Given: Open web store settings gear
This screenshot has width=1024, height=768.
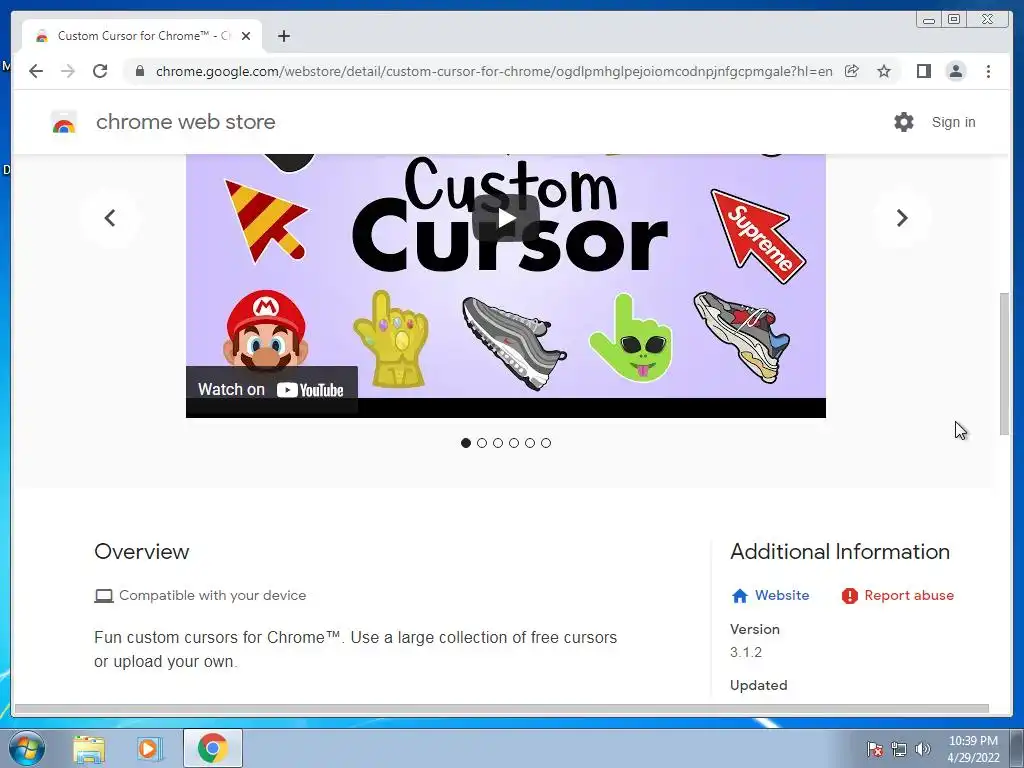Looking at the screenshot, I should (904, 122).
